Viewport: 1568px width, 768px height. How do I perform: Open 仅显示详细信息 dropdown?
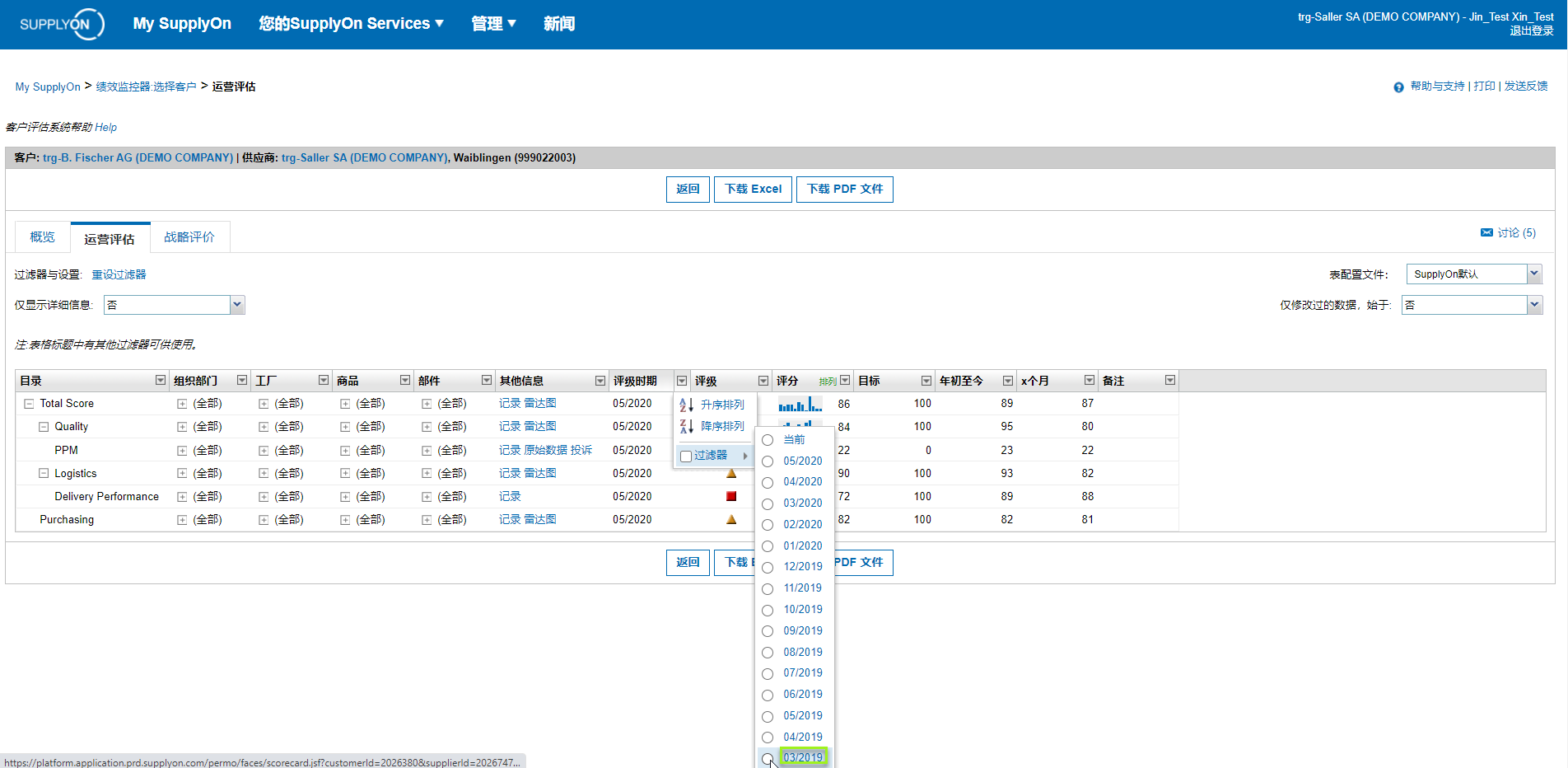click(237, 305)
